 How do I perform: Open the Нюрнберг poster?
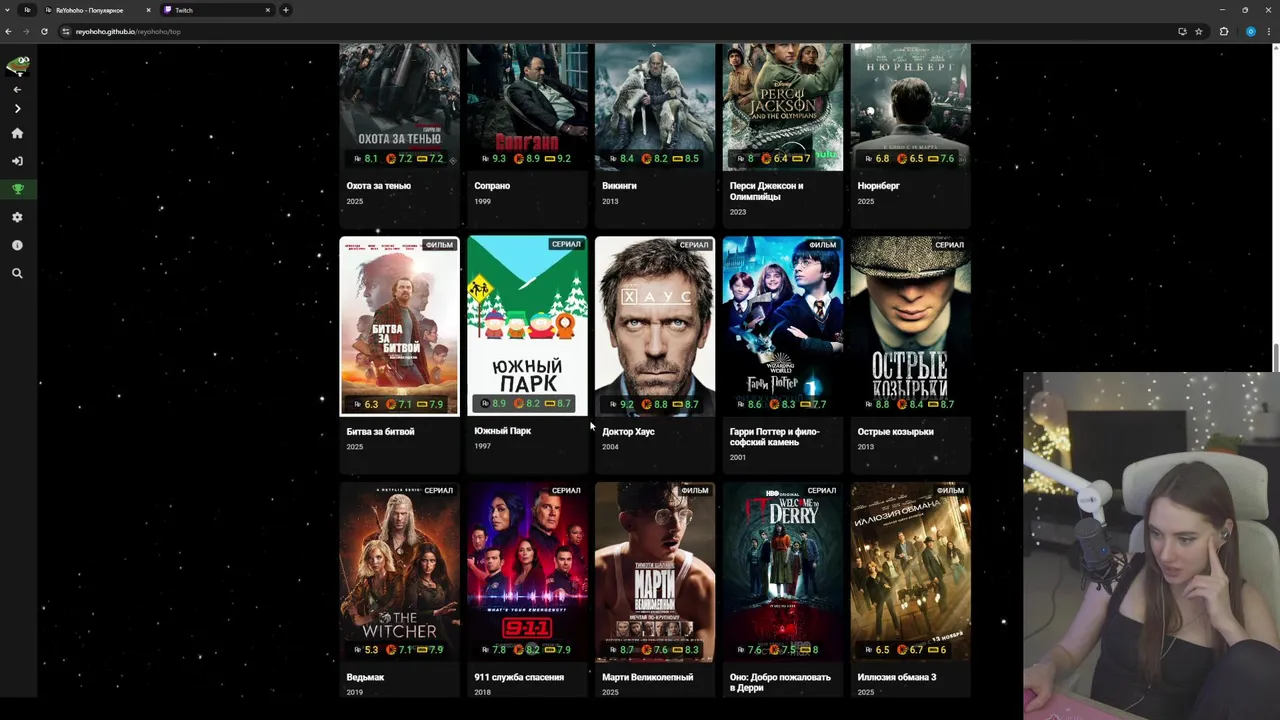coord(910,105)
